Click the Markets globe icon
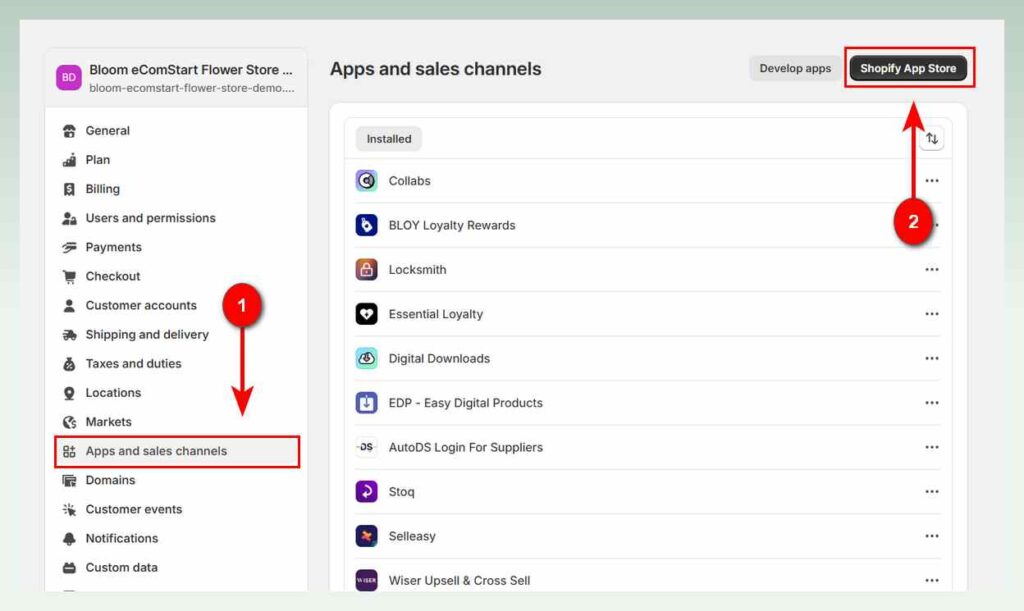The image size is (1024, 611). point(69,422)
